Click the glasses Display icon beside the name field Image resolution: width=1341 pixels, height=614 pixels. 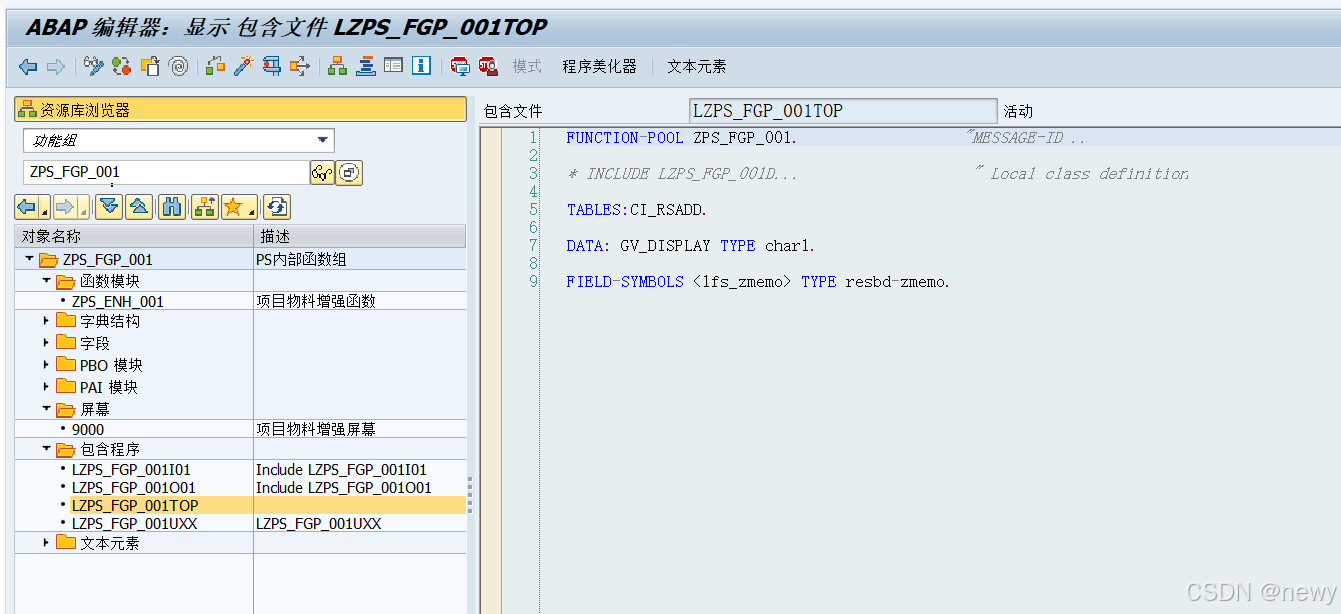322,172
